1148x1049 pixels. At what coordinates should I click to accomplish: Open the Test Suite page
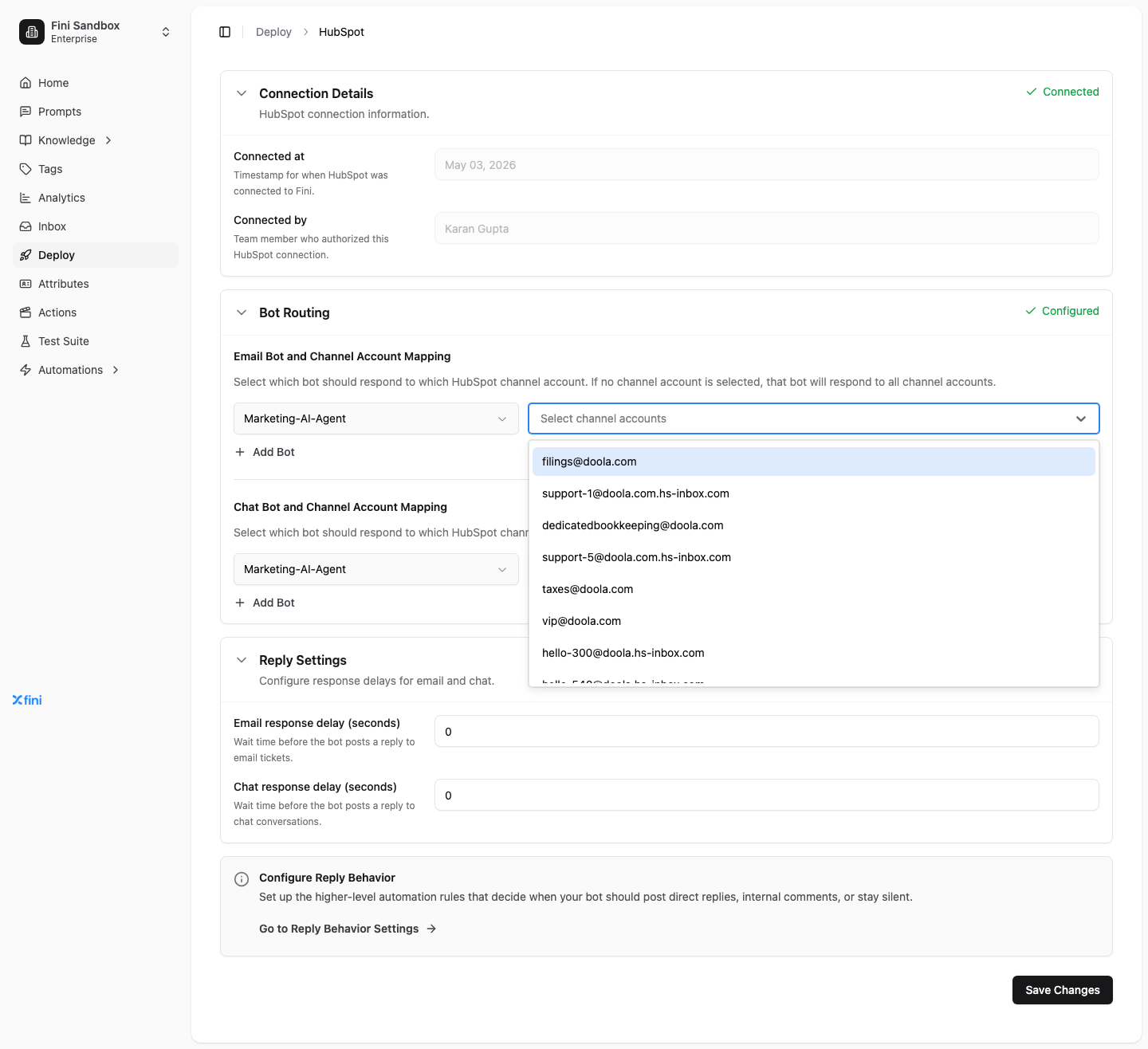click(96, 341)
